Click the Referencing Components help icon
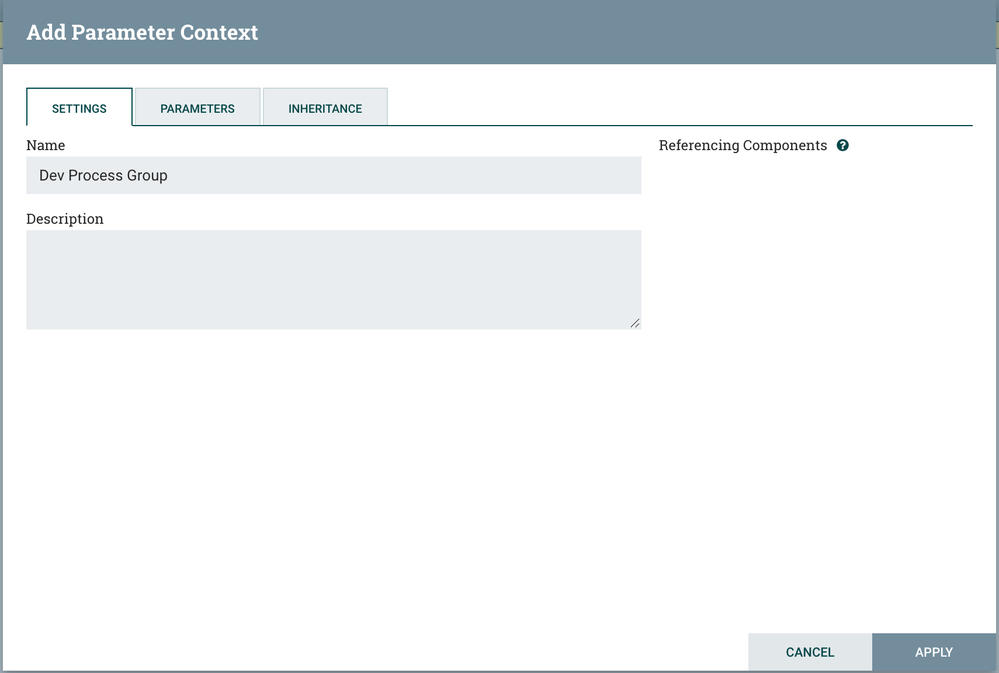 click(x=843, y=145)
